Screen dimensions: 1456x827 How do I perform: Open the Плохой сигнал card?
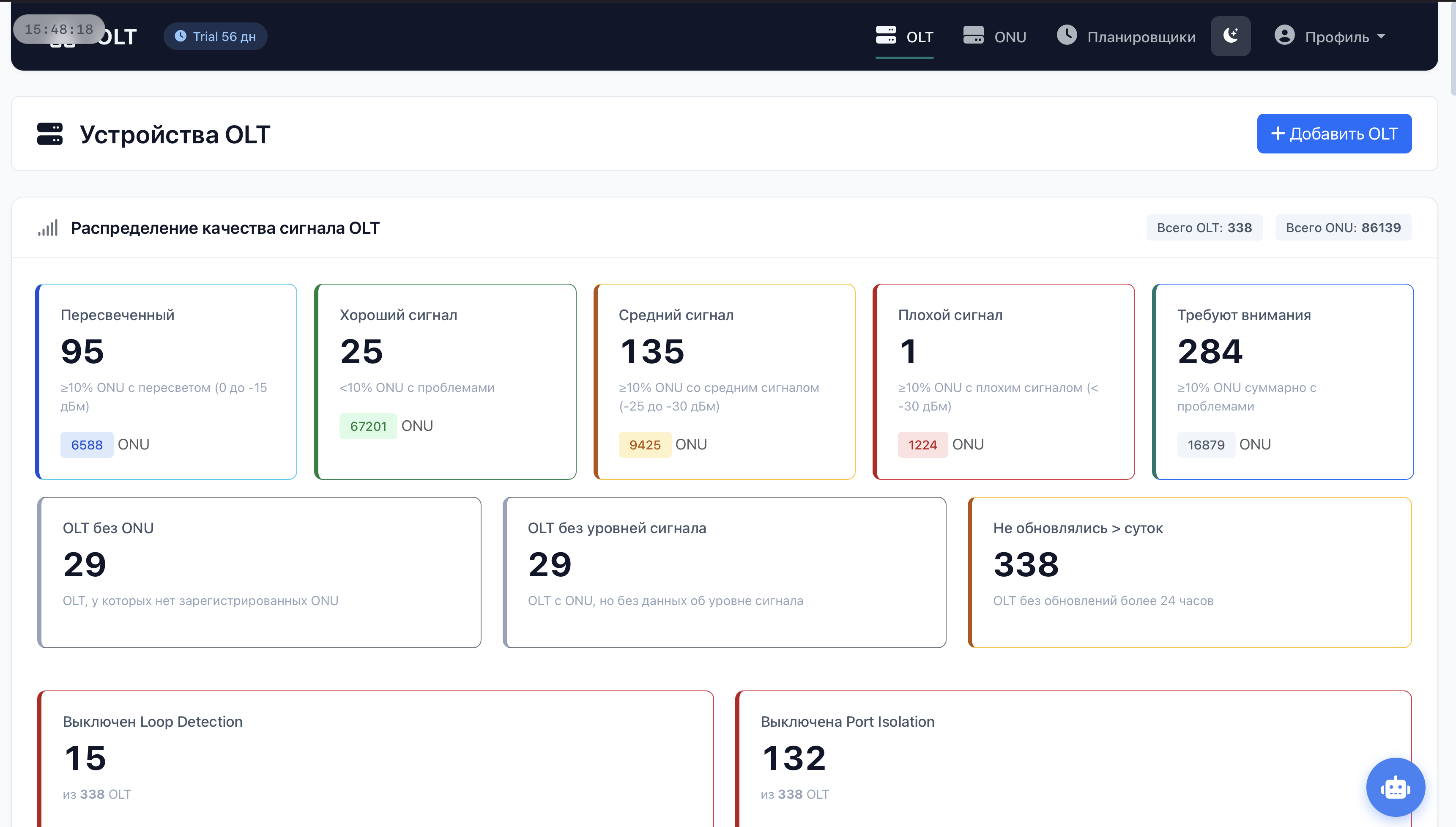click(1003, 382)
